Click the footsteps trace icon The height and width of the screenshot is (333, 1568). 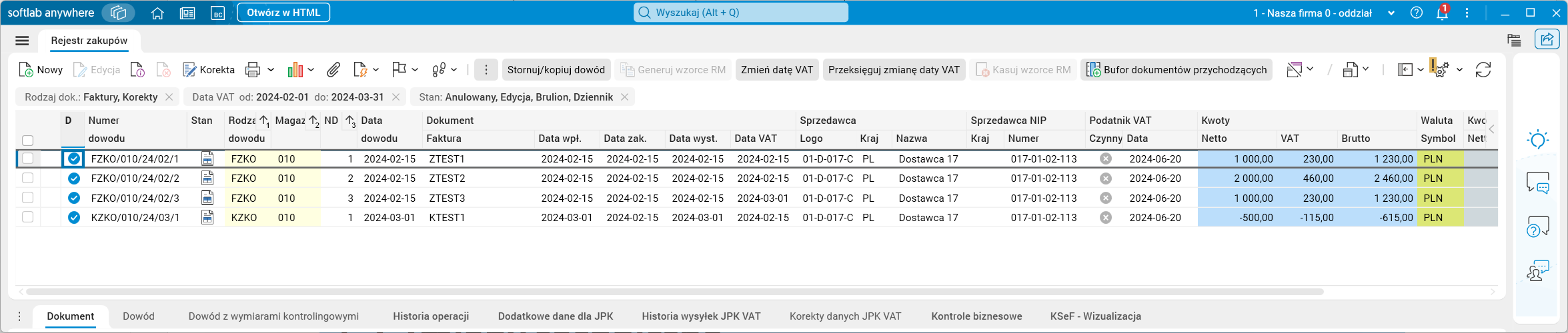coord(438,70)
